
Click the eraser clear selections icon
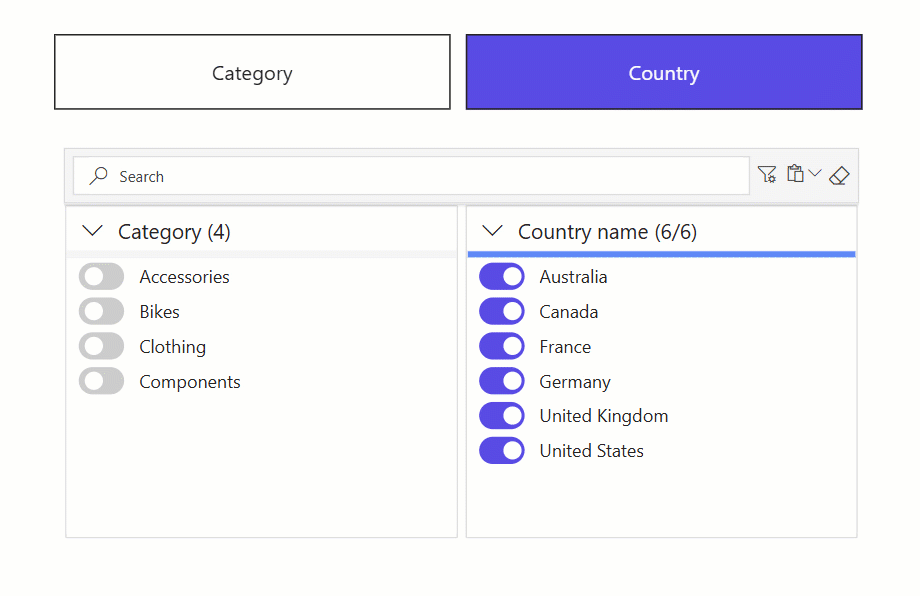click(x=839, y=176)
